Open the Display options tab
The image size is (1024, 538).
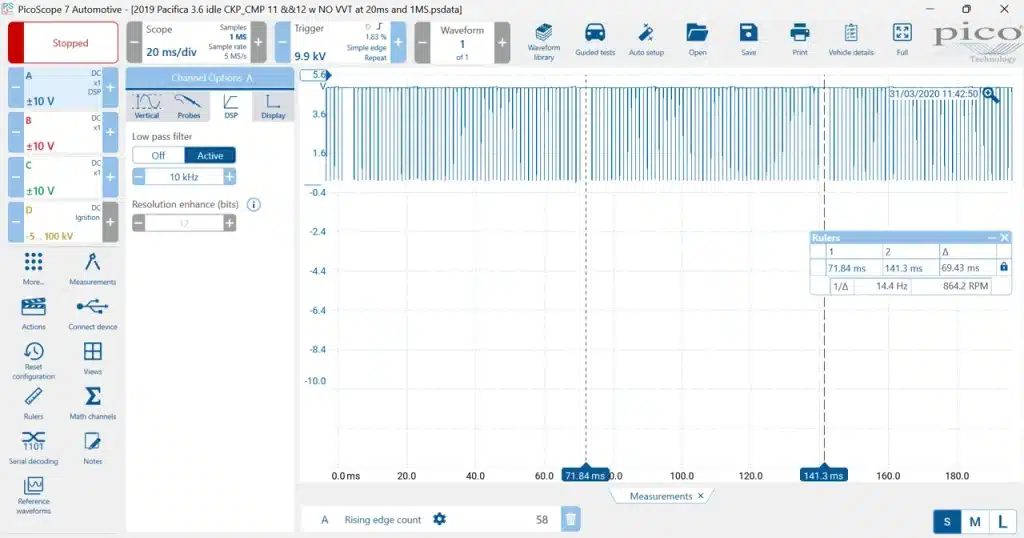click(x=273, y=106)
